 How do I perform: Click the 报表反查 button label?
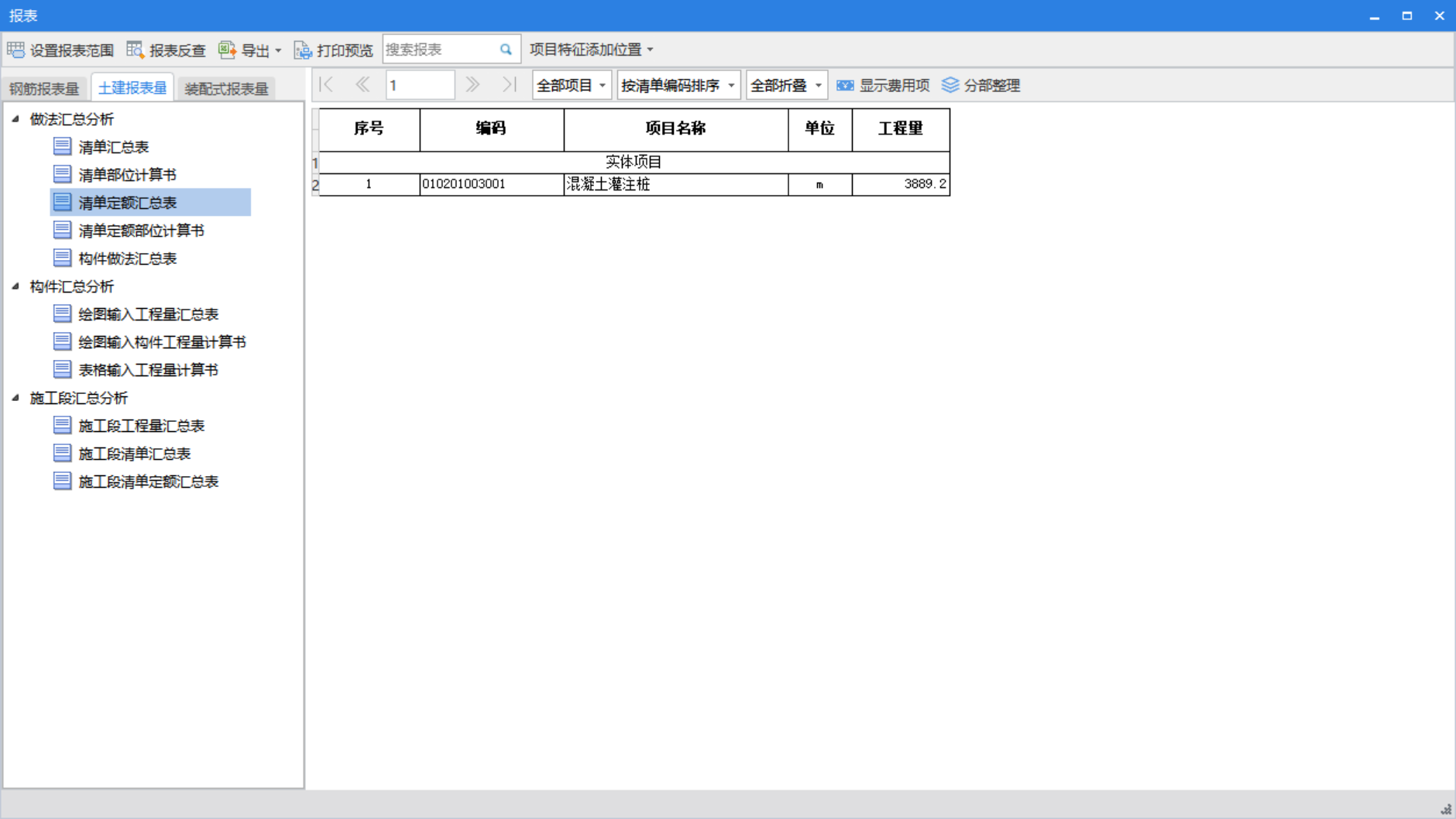177,50
